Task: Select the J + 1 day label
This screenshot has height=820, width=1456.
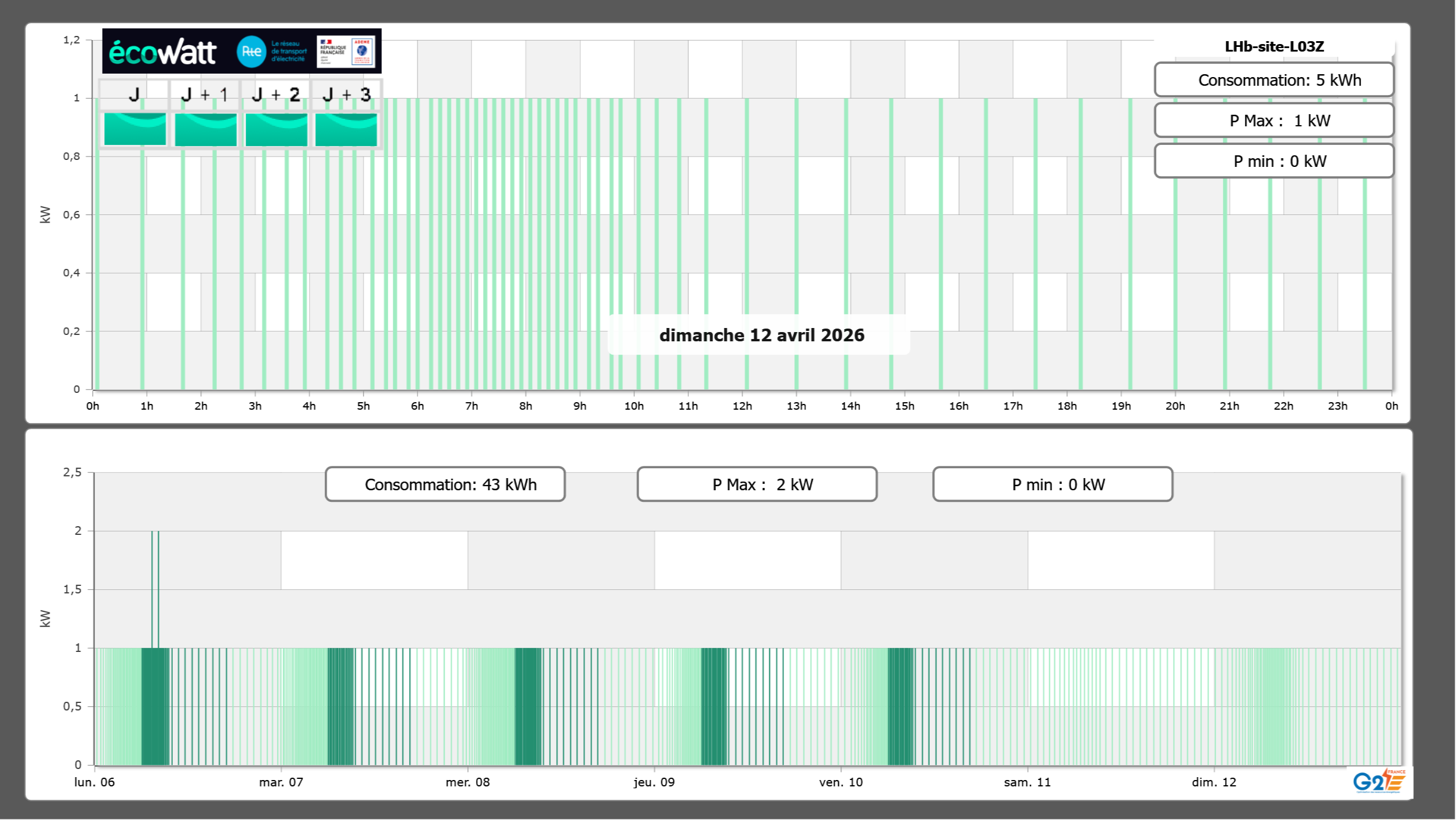Action: click(205, 94)
